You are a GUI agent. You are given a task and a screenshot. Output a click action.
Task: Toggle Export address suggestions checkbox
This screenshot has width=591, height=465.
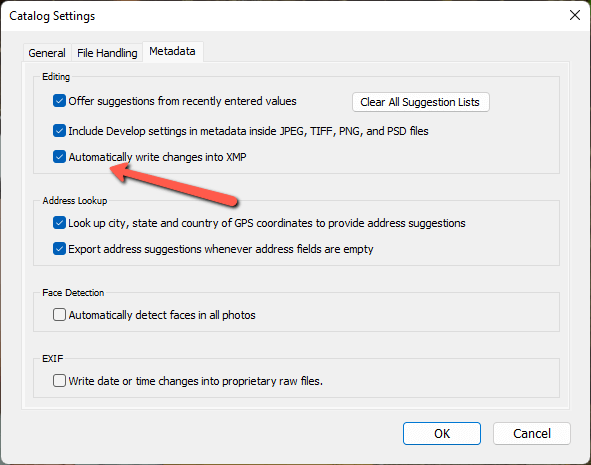59,249
